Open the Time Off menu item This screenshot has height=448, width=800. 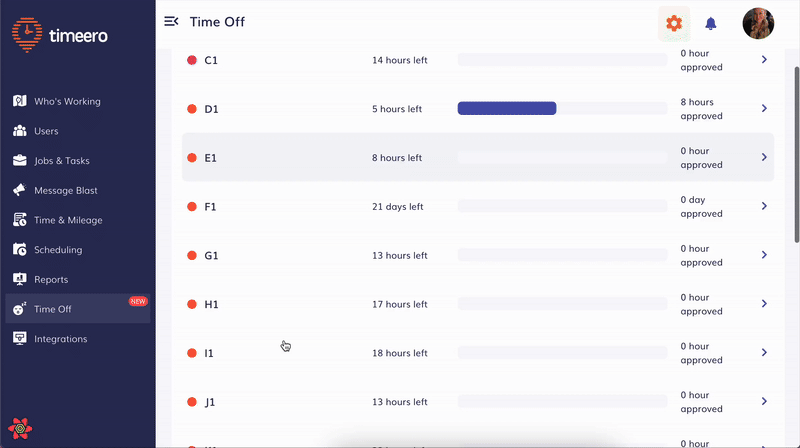[x=53, y=309]
